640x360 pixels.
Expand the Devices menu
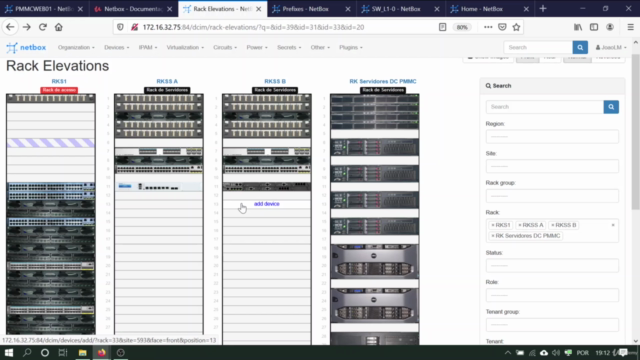tap(116, 47)
